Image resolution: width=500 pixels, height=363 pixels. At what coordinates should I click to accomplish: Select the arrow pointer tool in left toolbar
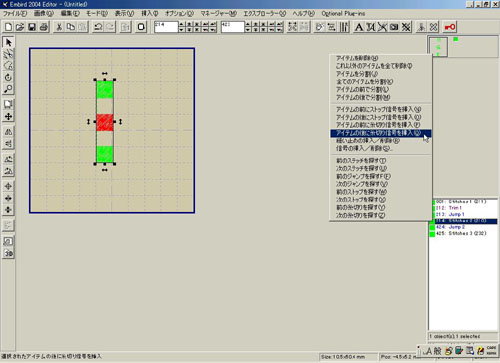8,42
